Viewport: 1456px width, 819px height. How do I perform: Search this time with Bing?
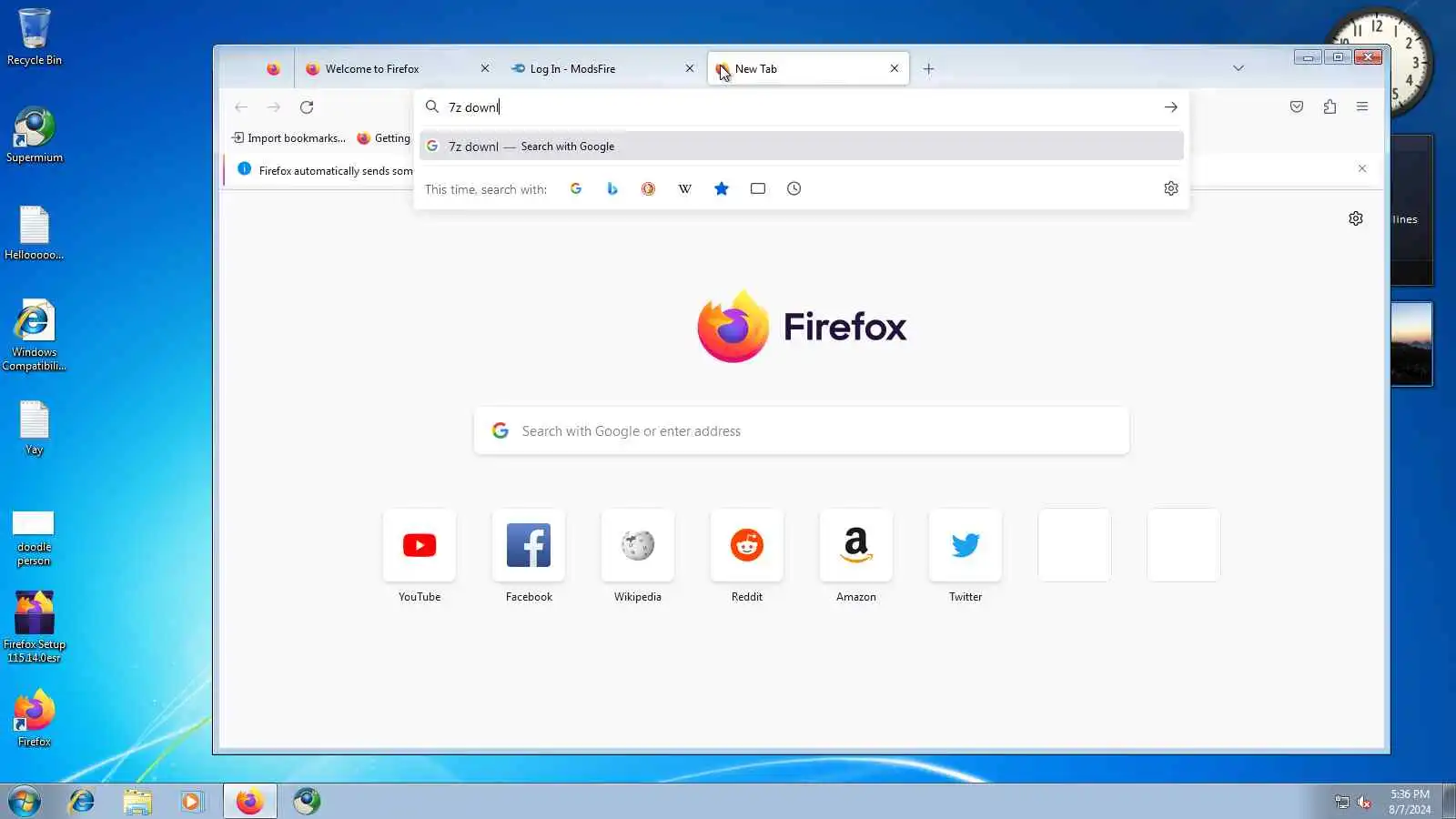612,188
